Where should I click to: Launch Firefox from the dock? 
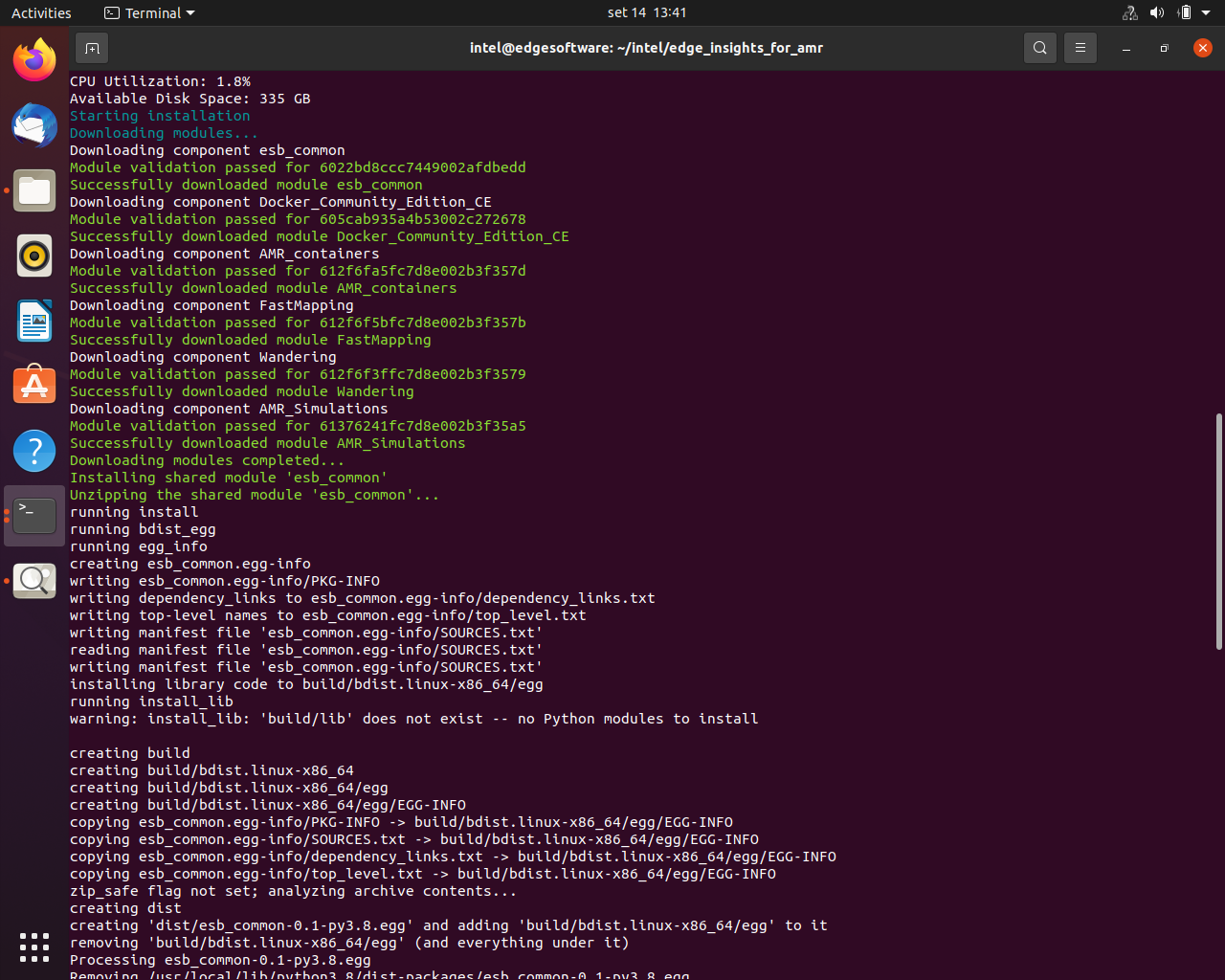pos(34,60)
